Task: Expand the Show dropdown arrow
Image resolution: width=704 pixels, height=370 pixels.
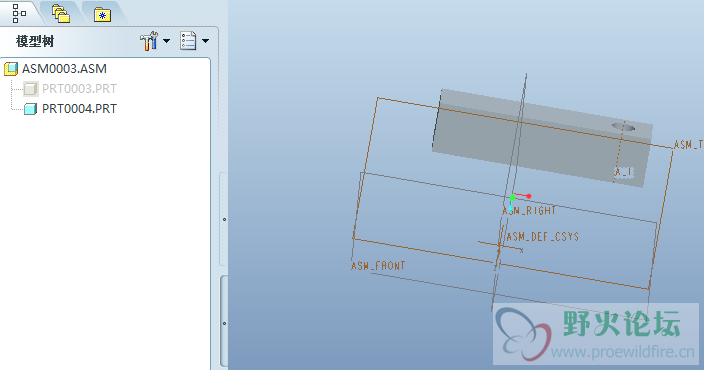Action: click(205, 41)
